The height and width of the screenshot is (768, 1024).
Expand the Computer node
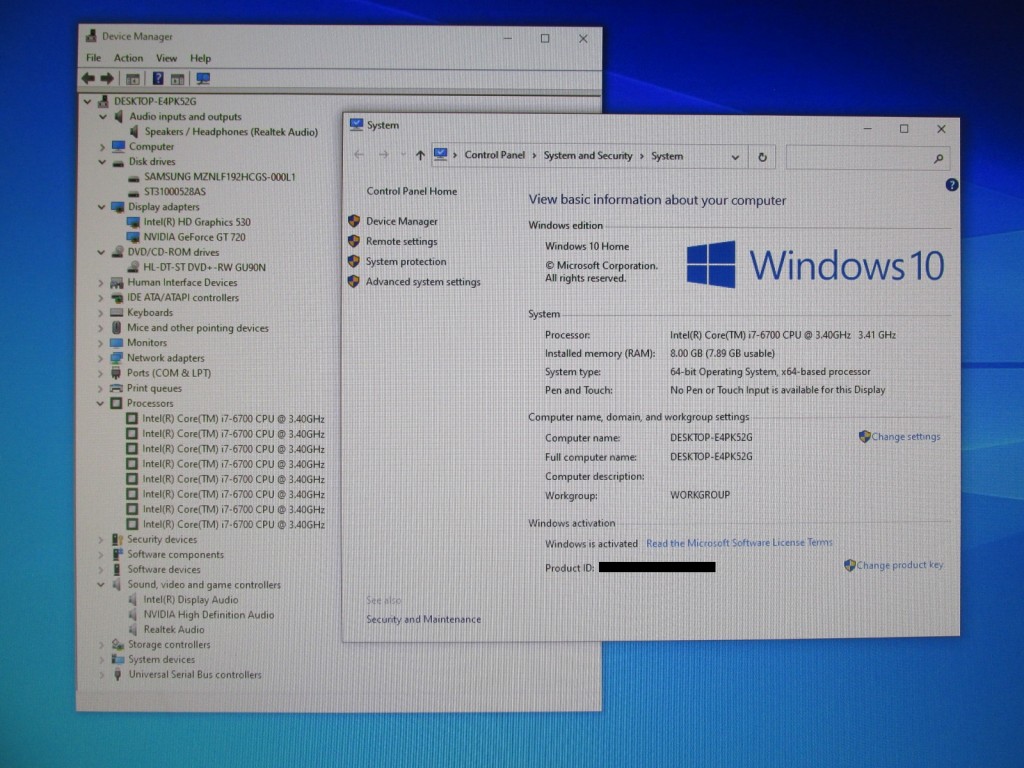(103, 147)
